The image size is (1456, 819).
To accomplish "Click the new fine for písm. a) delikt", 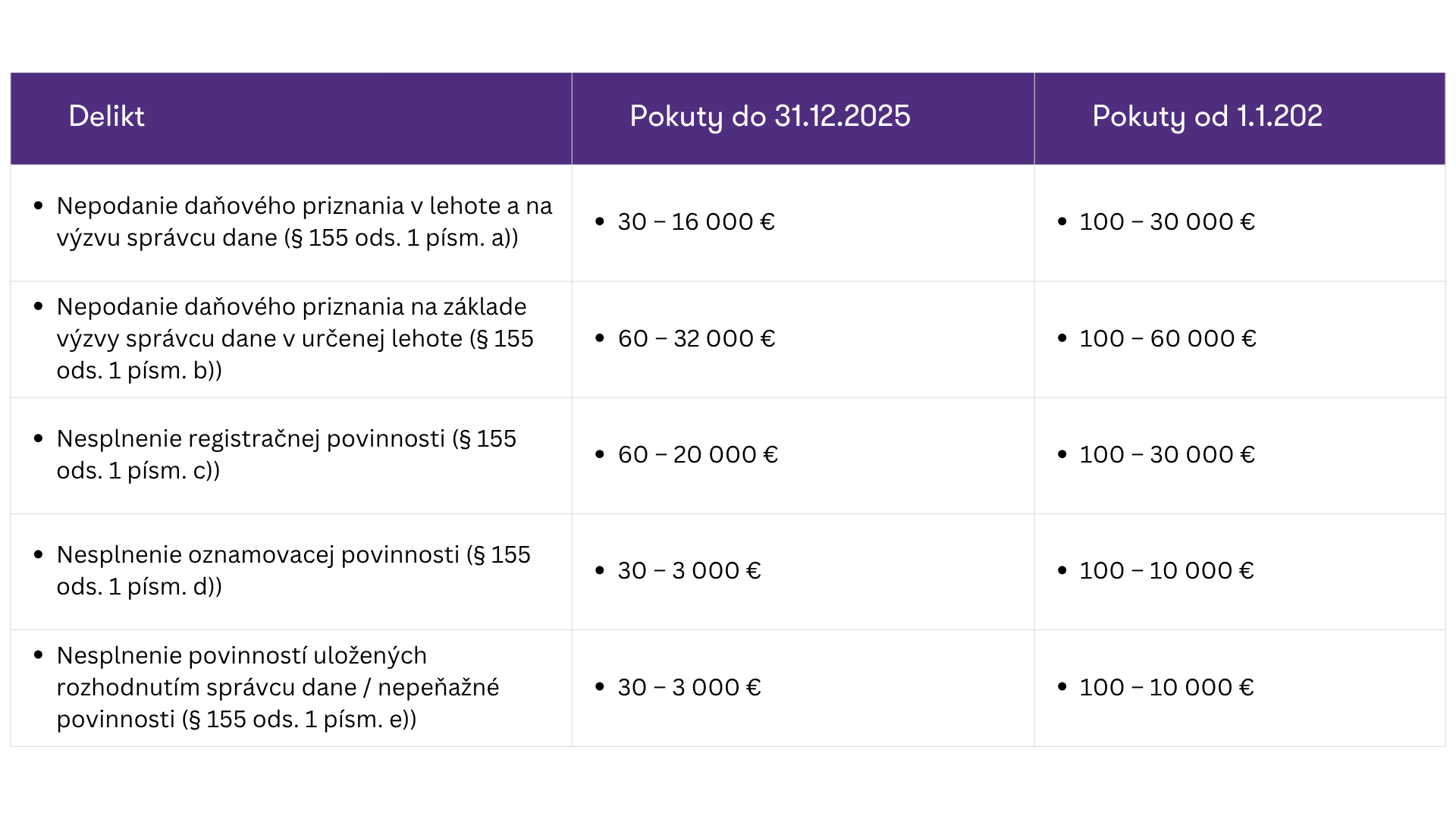I will tap(1167, 222).
